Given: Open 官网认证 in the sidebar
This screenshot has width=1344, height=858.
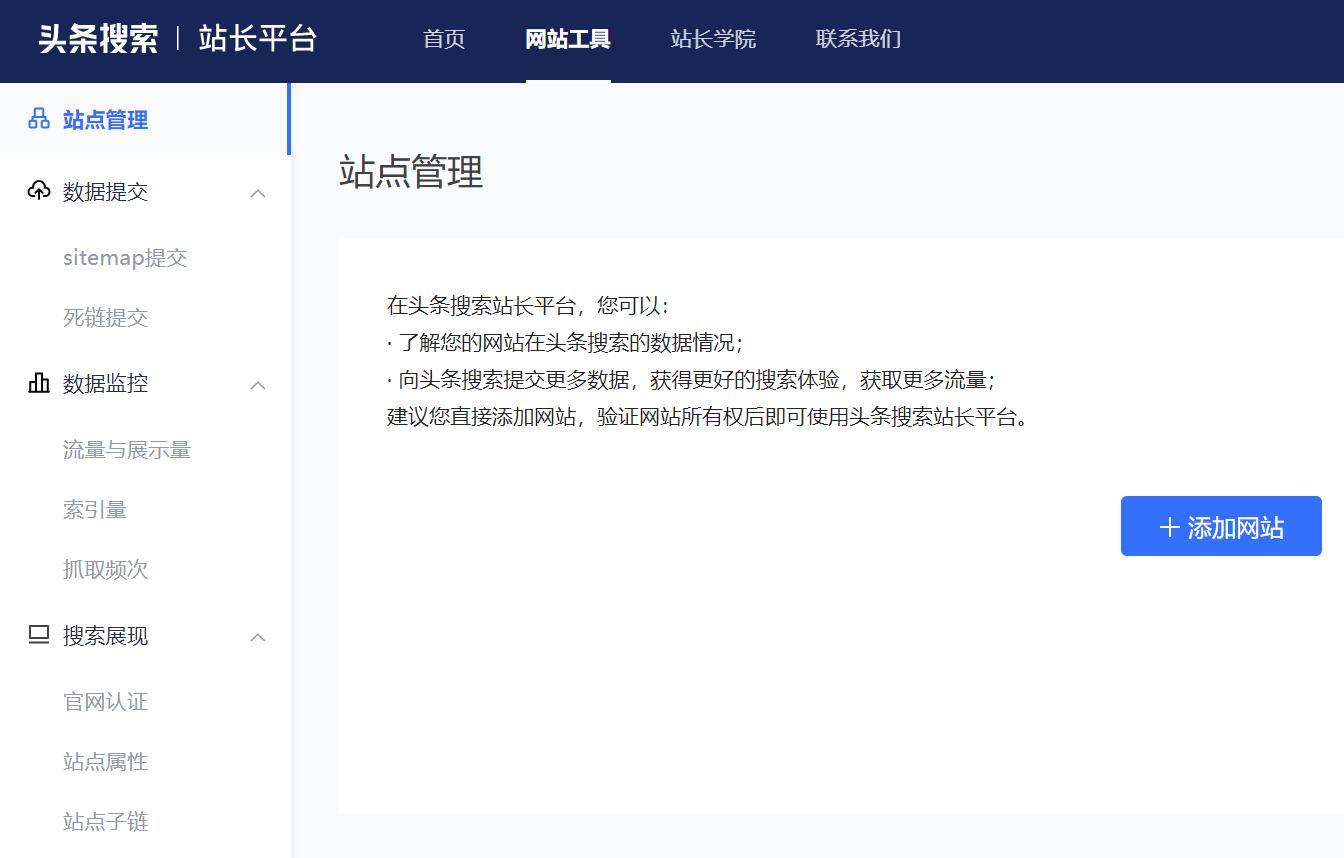Looking at the screenshot, I should coord(105,702).
